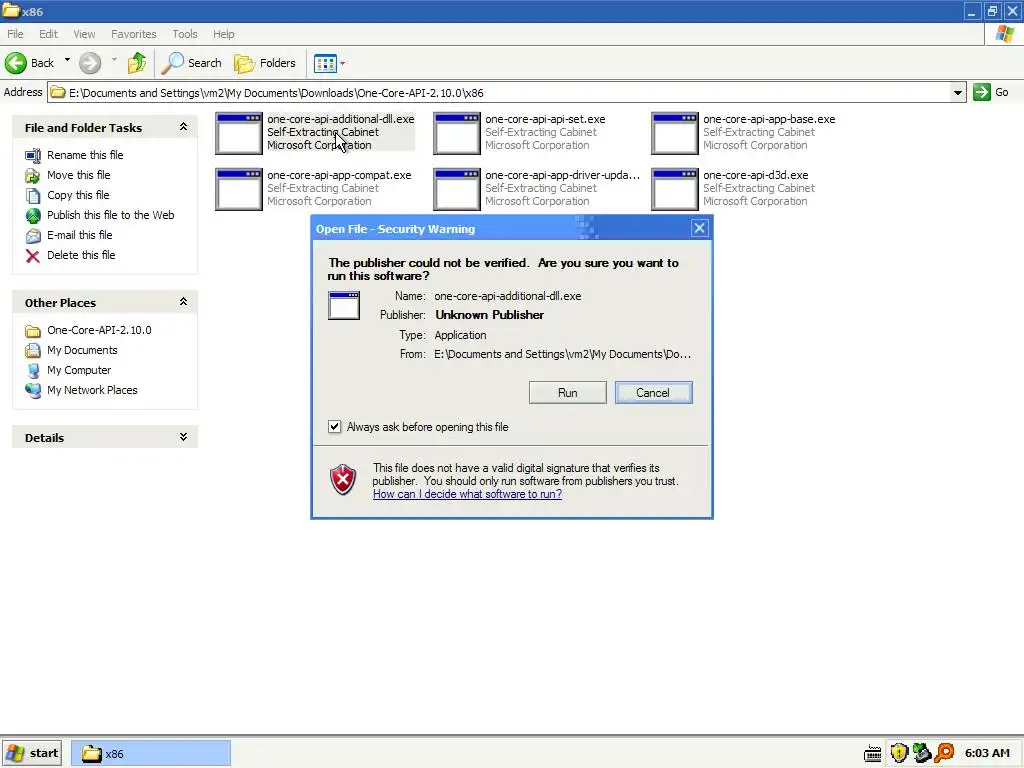Click the keyboard tray icon

click(x=872, y=754)
